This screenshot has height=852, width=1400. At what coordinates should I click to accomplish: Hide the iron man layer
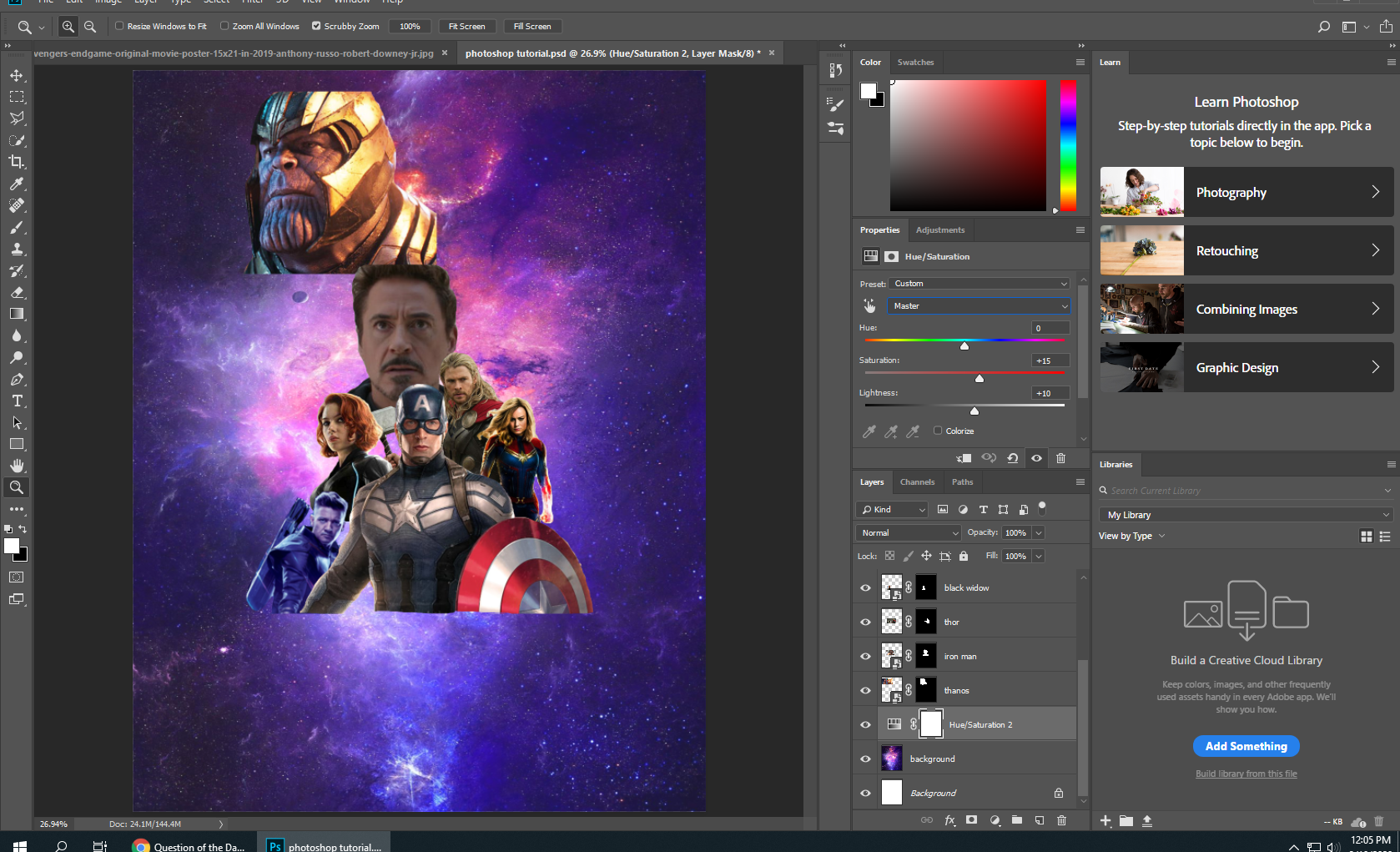(865, 656)
